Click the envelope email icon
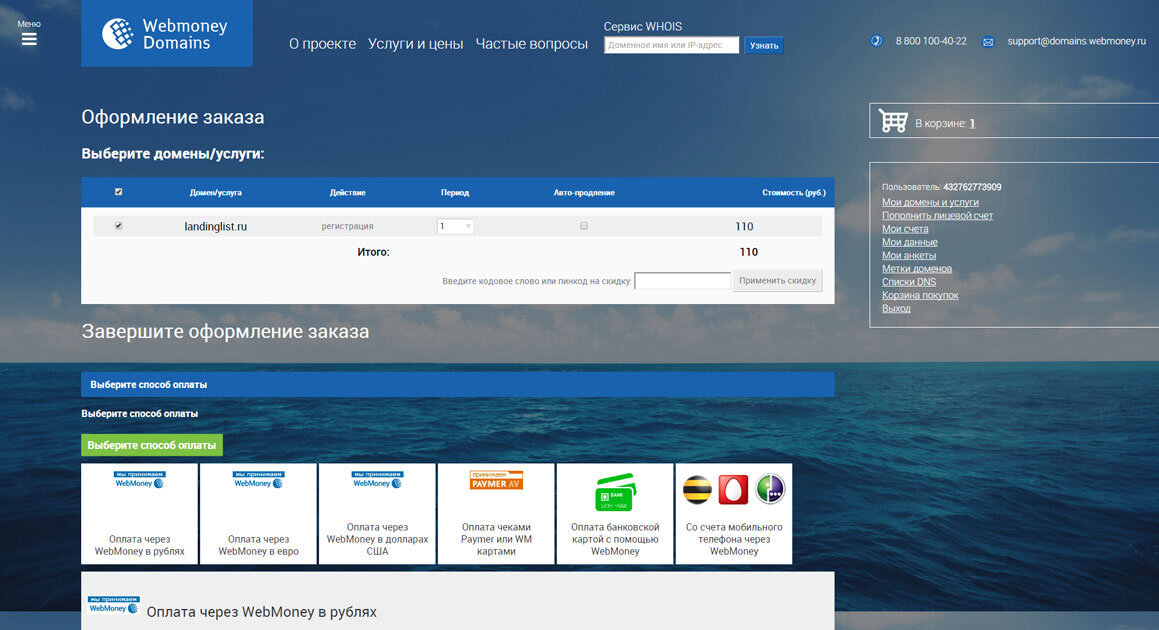 click(x=988, y=42)
